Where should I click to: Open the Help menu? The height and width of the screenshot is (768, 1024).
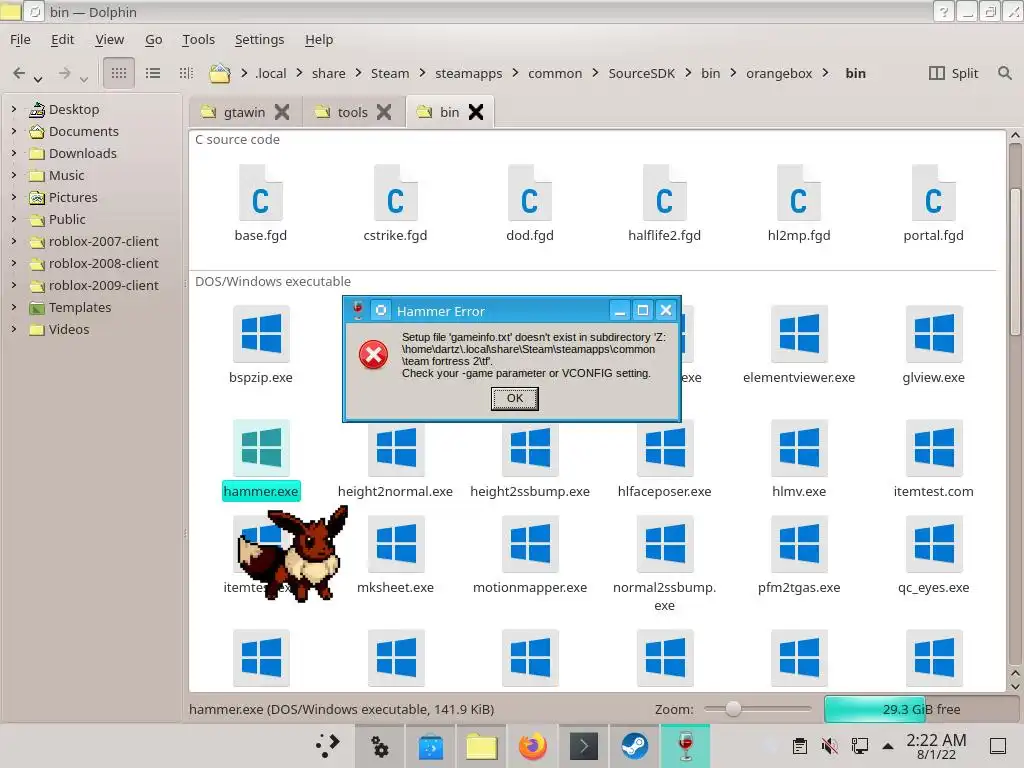(x=319, y=39)
